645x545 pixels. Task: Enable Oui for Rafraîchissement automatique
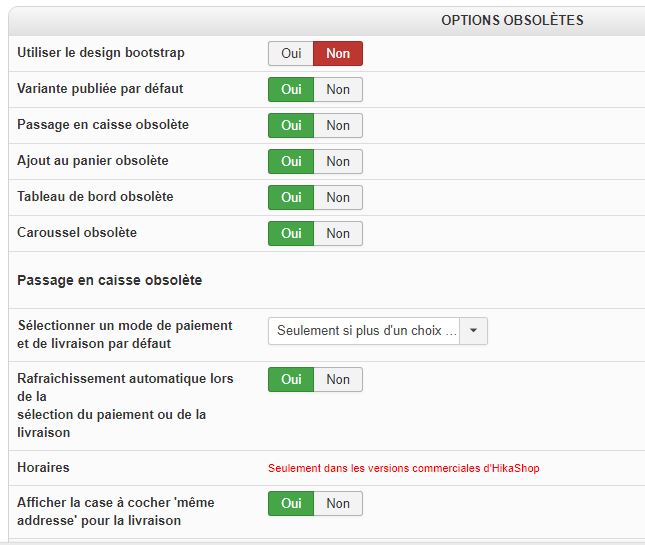291,379
